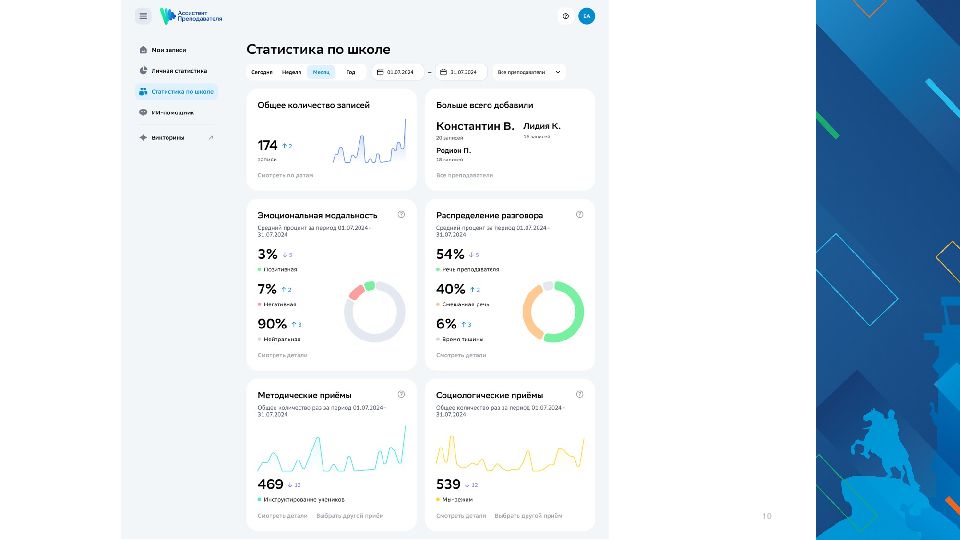This screenshot has height=540, width=960.
Task: Click the help icon on Распределение разговора card
Action: click(x=579, y=214)
